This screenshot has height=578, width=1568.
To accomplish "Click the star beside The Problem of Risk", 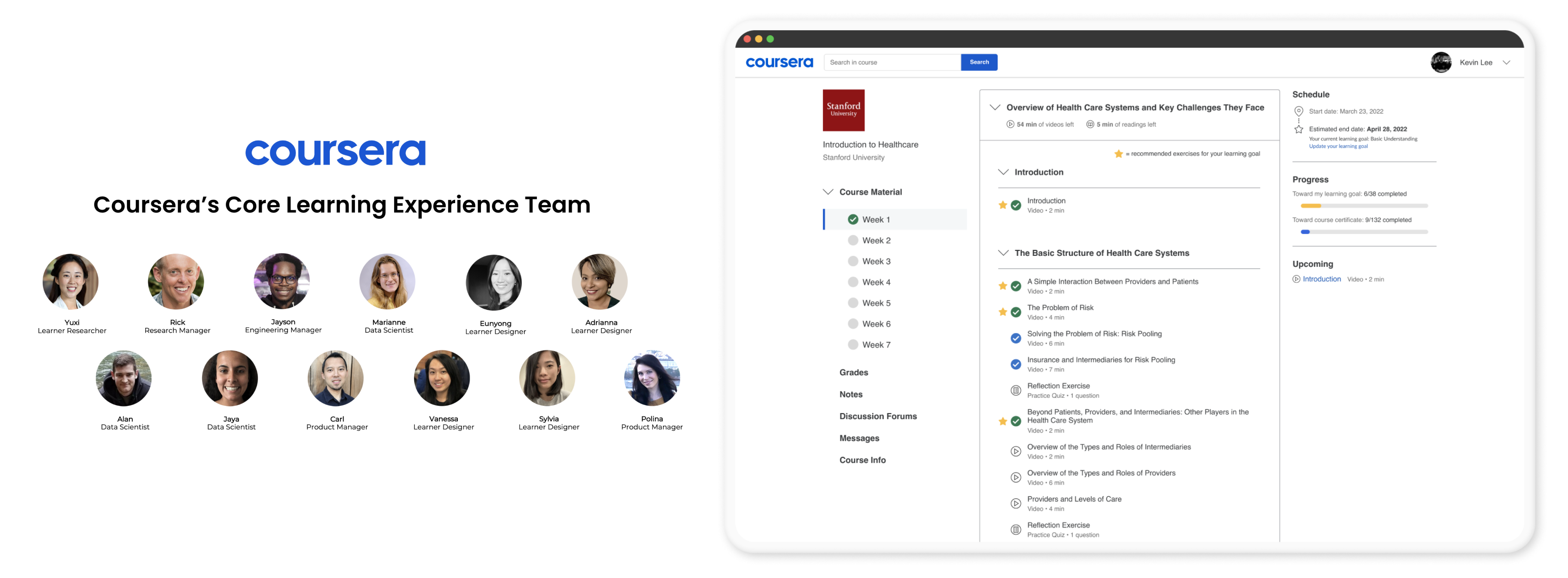I will [1002, 312].
